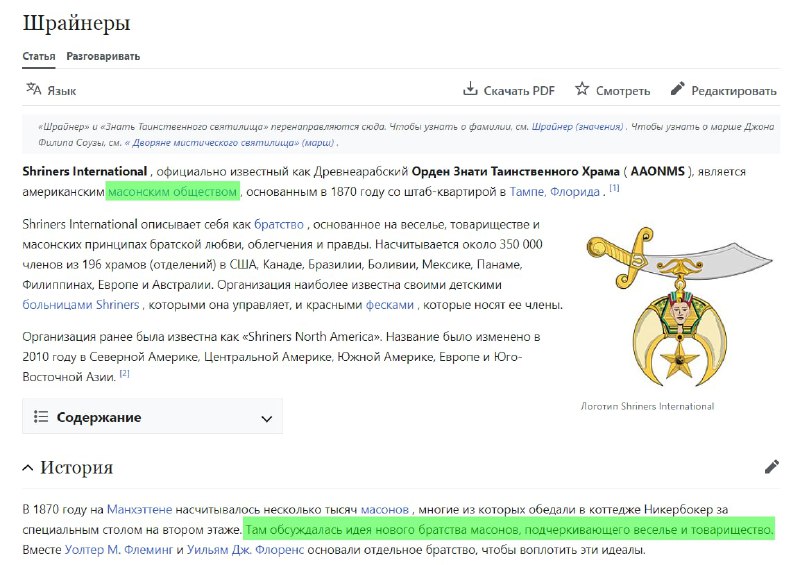Click the История section heading

(77, 467)
